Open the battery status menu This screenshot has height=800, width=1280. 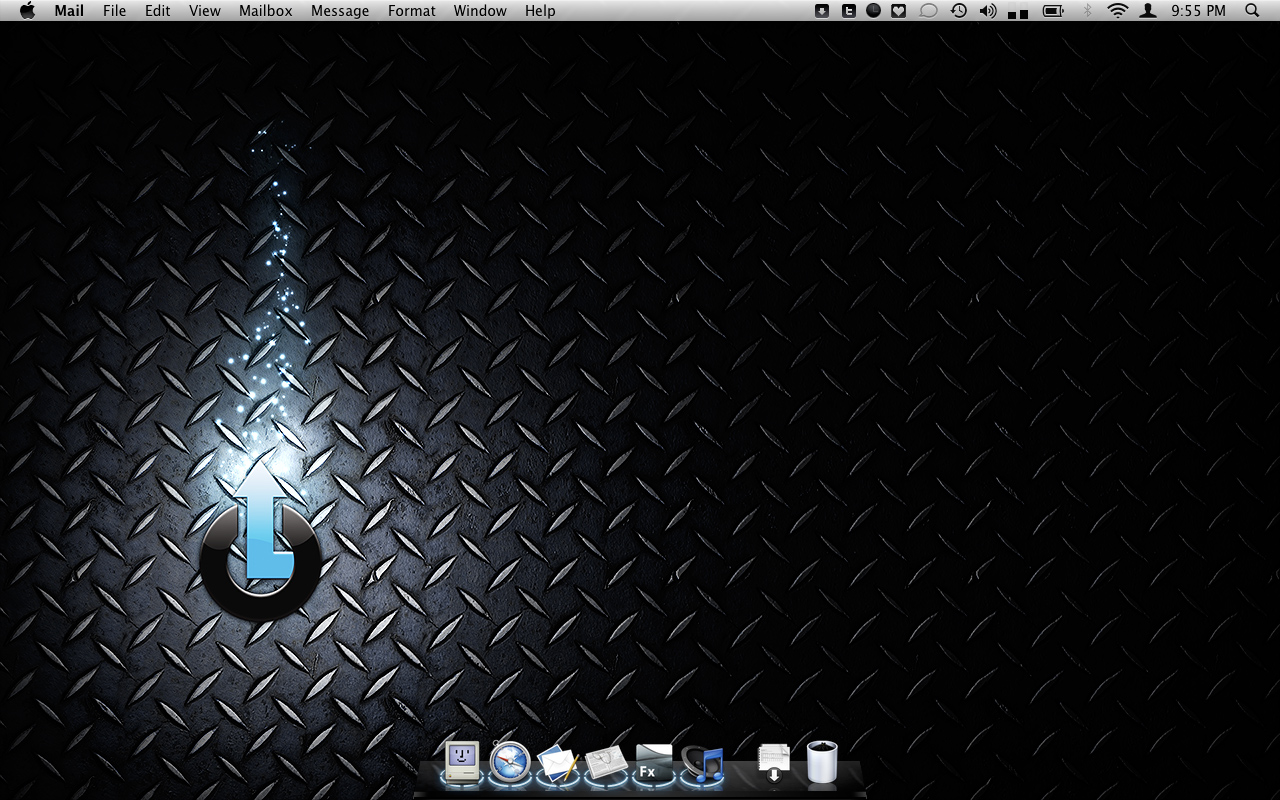[1054, 11]
